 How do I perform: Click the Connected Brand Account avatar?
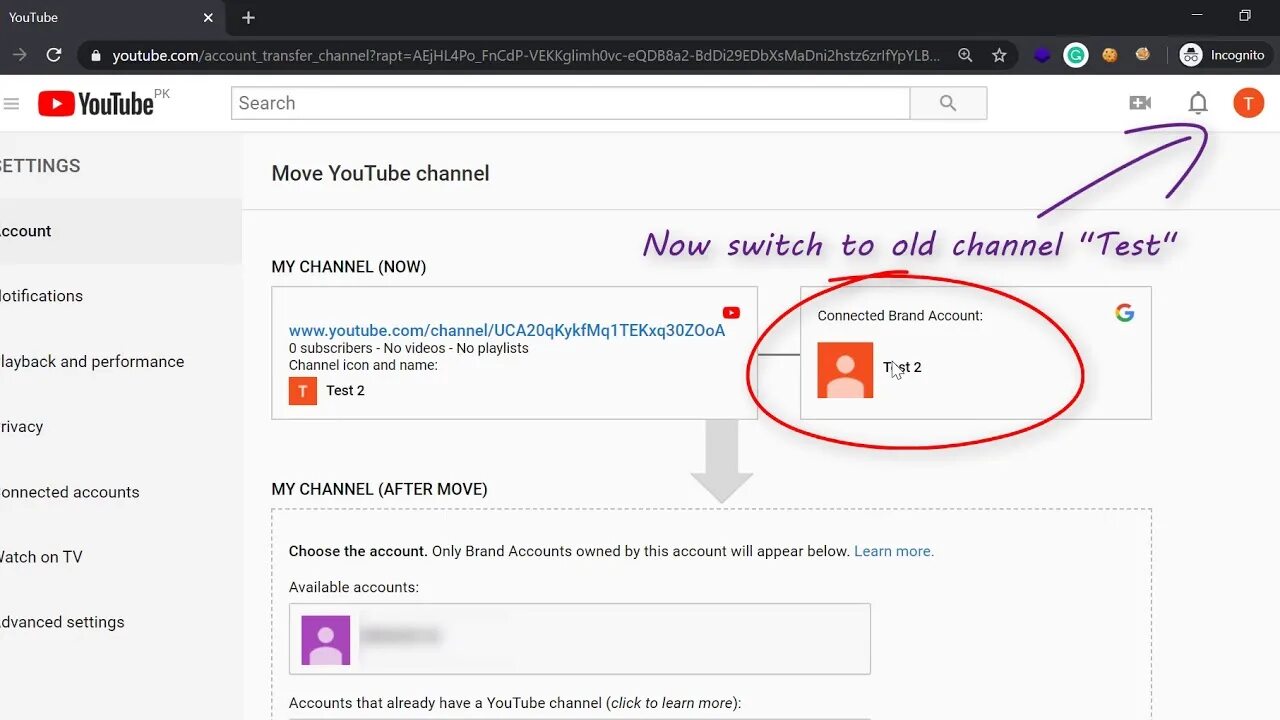(x=845, y=370)
